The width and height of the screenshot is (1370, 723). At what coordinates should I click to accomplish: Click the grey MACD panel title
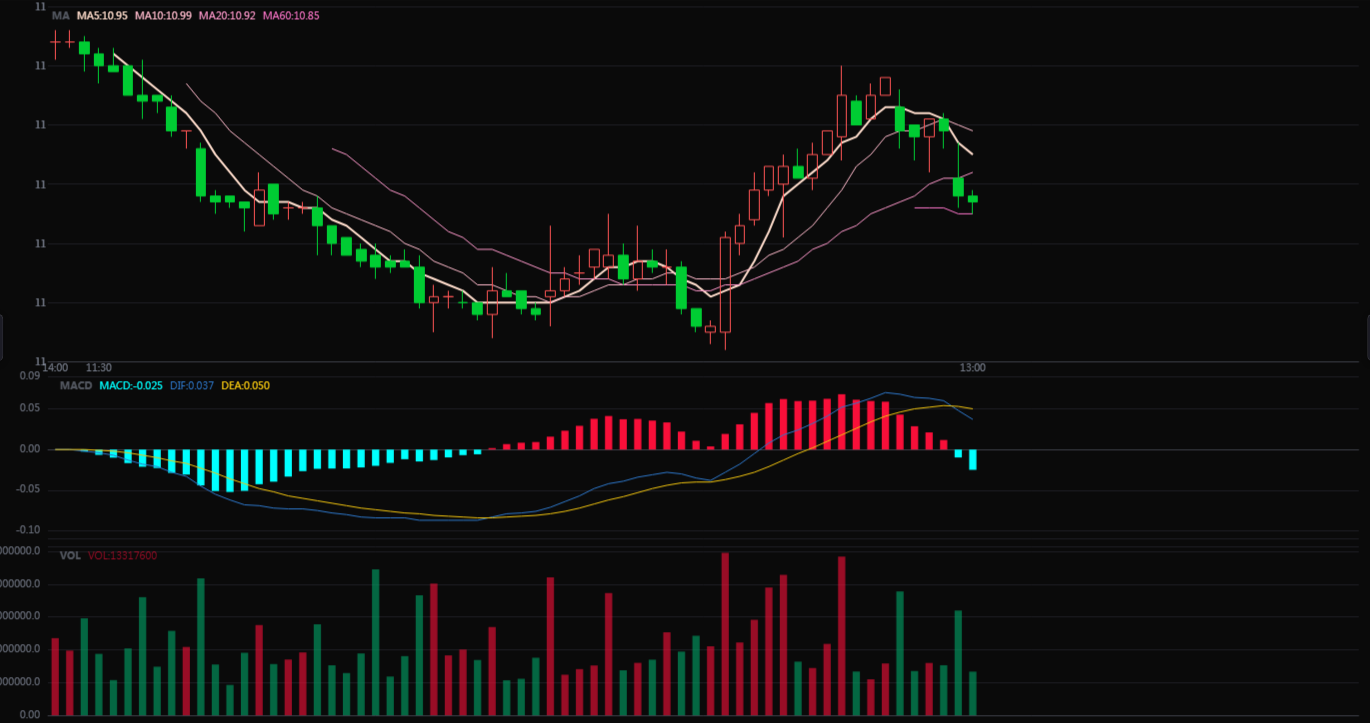pos(75,385)
